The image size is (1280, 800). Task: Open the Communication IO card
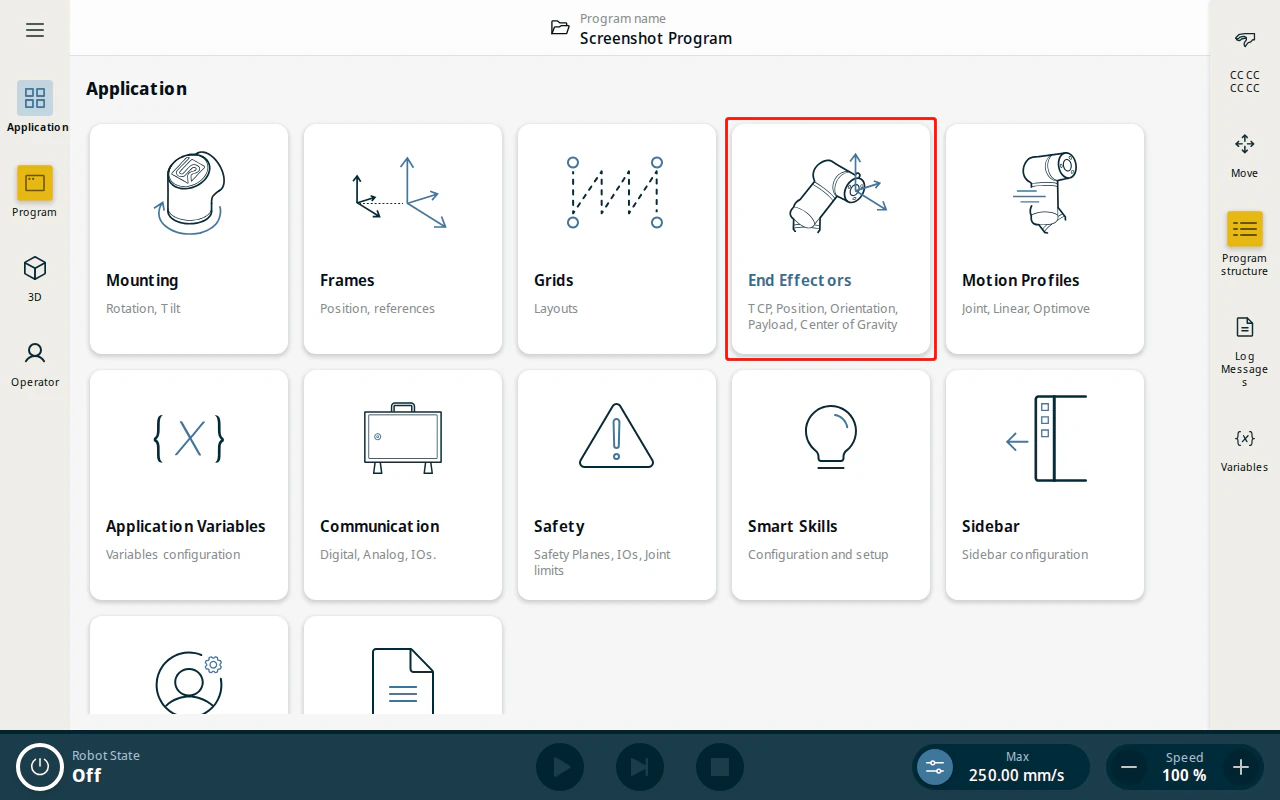click(x=403, y=485)
